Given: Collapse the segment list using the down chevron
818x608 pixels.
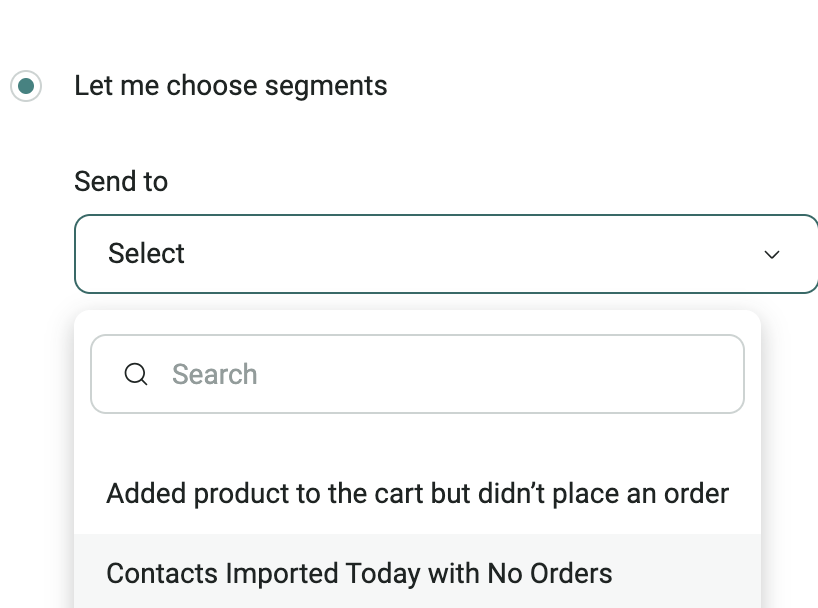Looking at the screenshot, I should click(x=771, y=254).
